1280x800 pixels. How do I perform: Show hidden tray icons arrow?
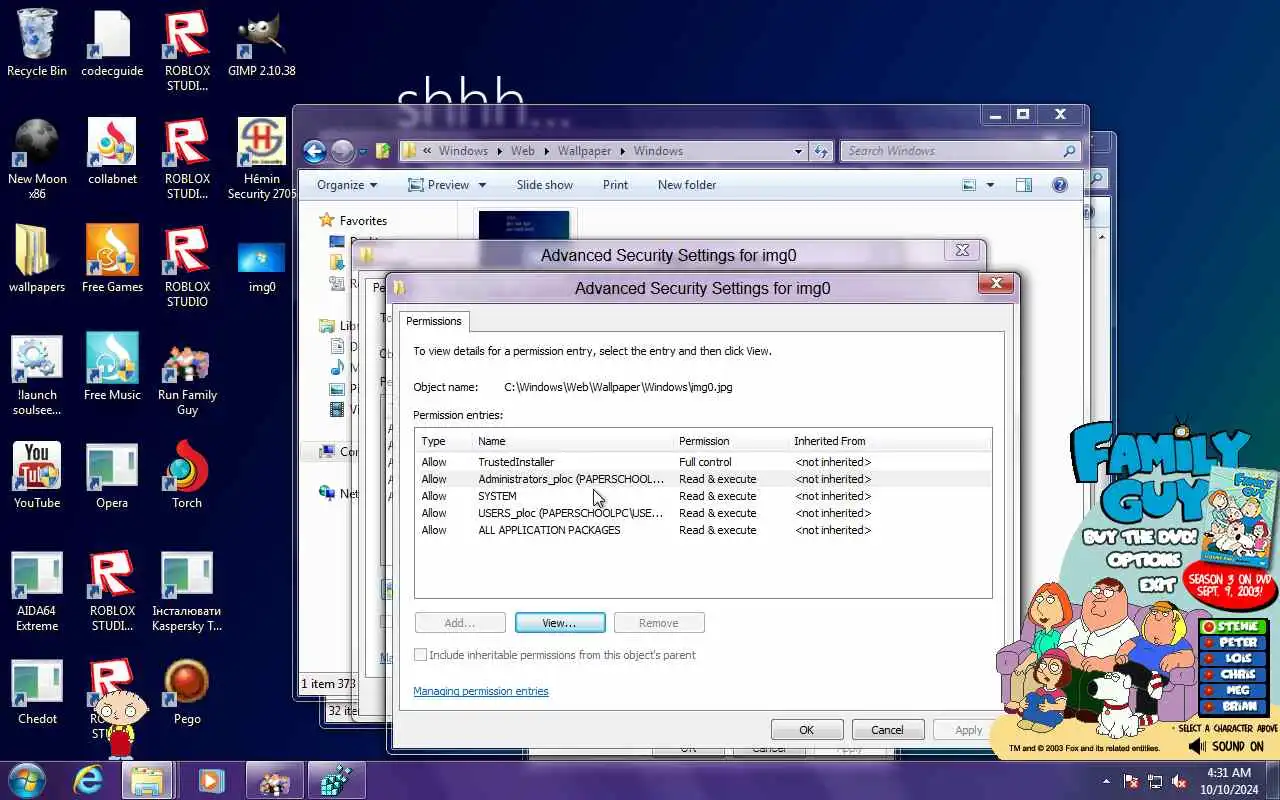click(x=1106, y=781)
